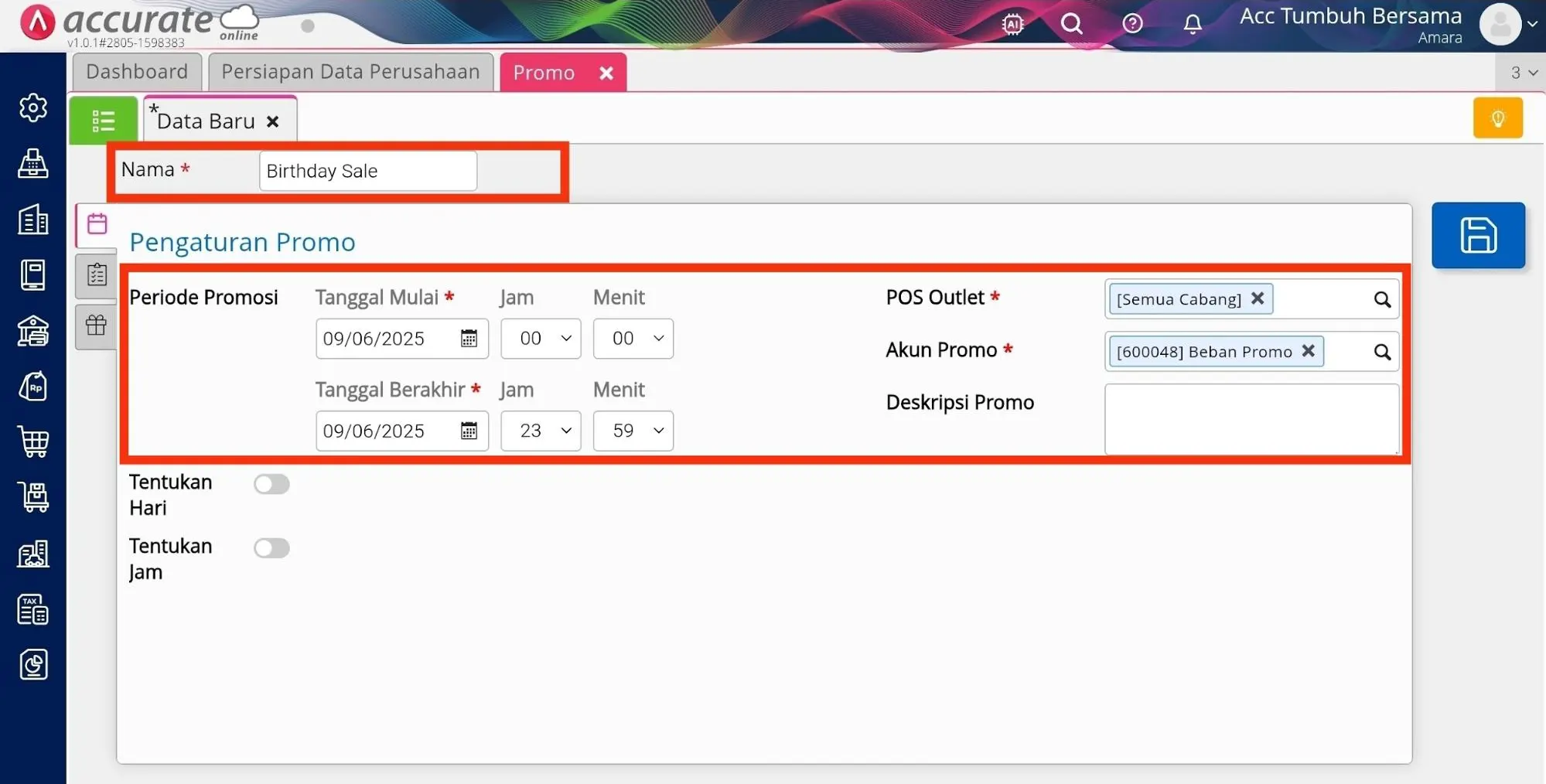
Task: Open the cash and bank module icon
Action: (x=33, y=331)
